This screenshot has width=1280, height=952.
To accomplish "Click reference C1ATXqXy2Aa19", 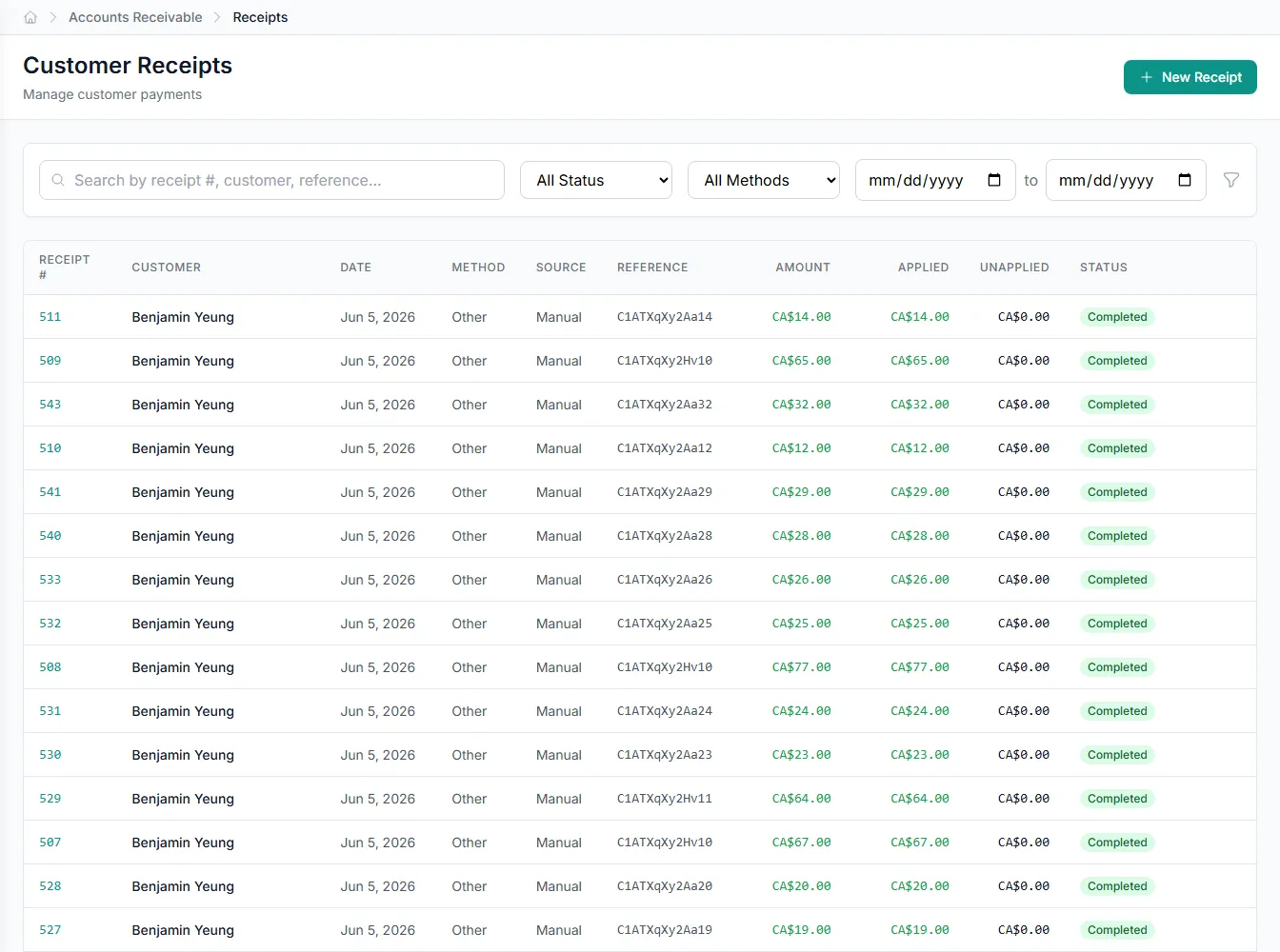I will click(x=665, y=930).
